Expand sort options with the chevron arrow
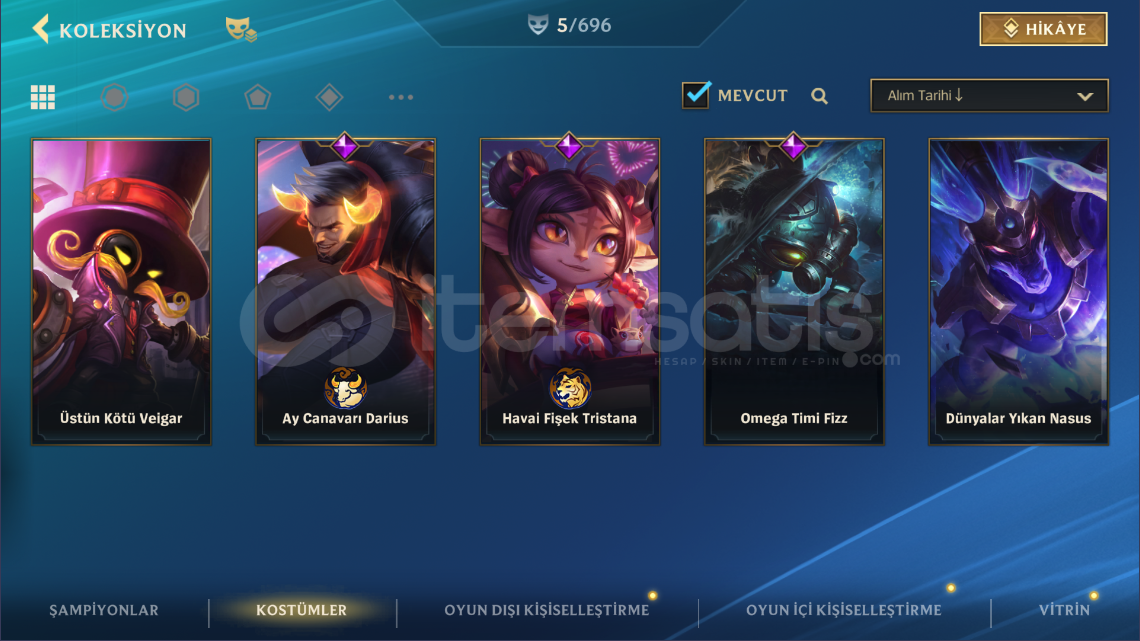Screen dimensions: 1140x641 (x=1085, y=96)
